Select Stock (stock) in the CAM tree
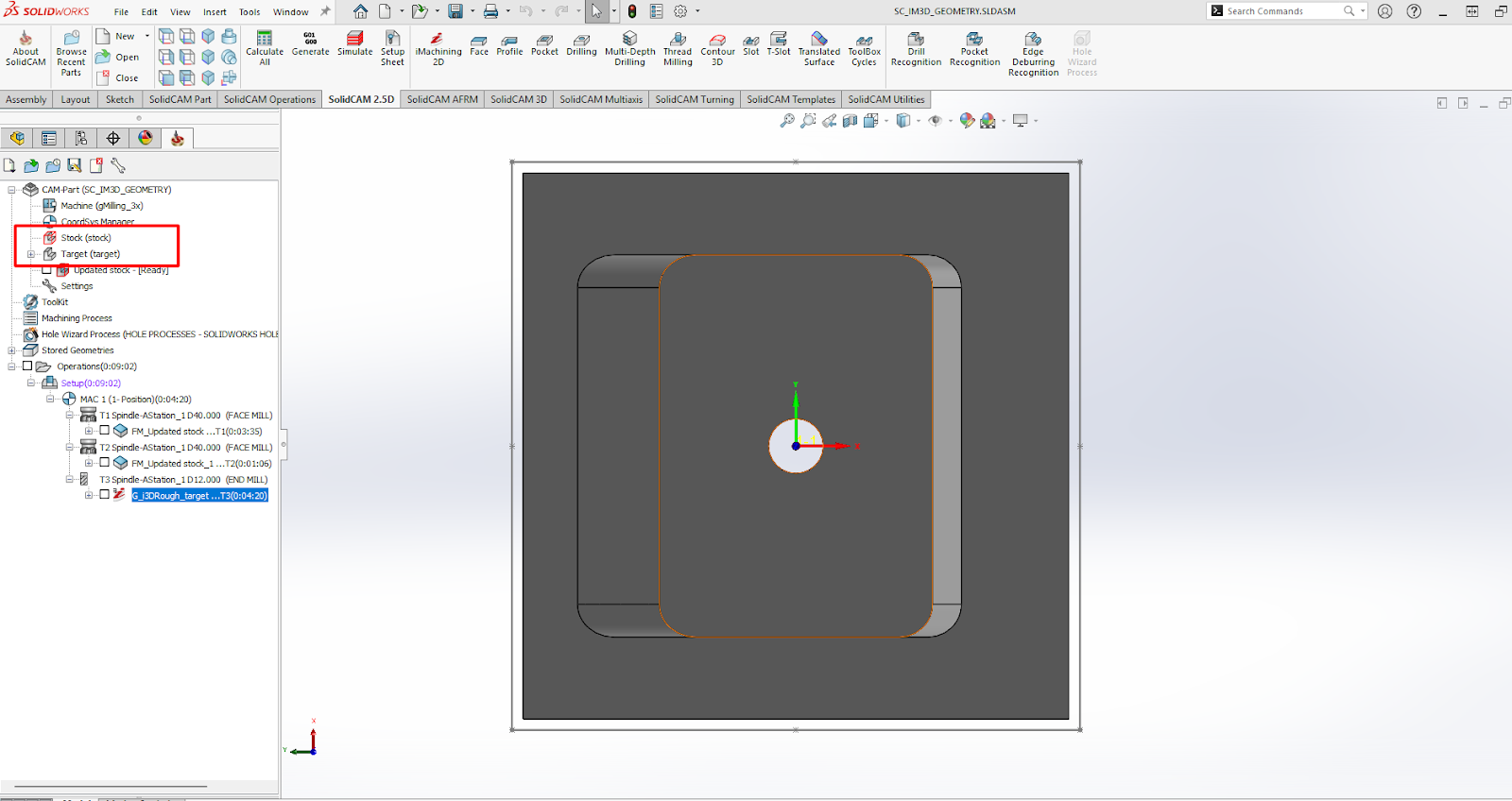The height and width of the screenshot is (801, 1512). click(x=85, y=238)
